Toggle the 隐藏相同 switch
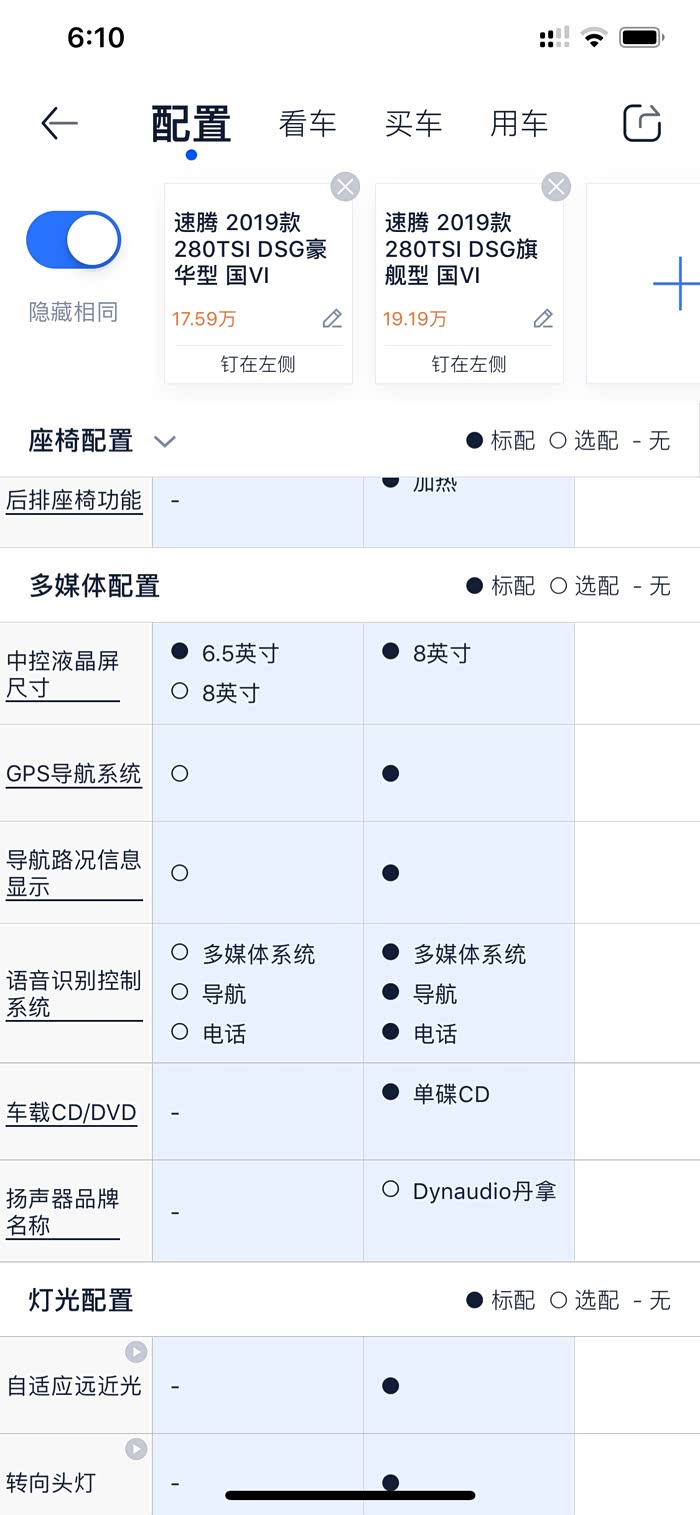Viewport: 700px width, 1515px height. click(x=73, y=240)
